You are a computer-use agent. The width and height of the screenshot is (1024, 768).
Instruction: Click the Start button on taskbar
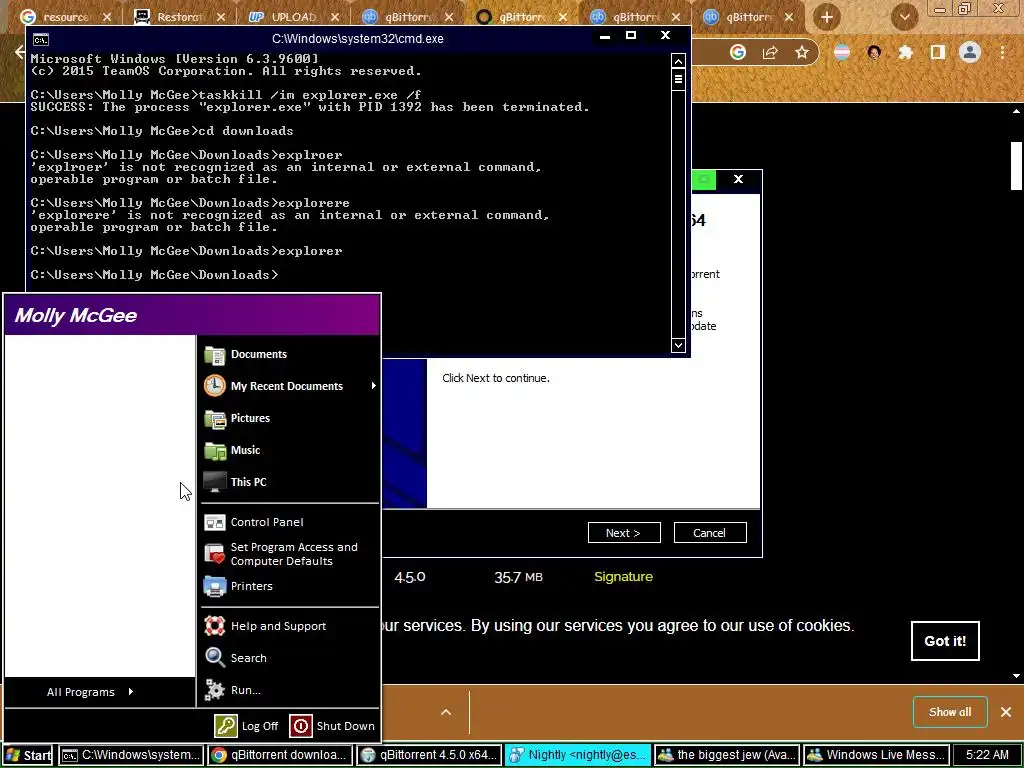29,755
